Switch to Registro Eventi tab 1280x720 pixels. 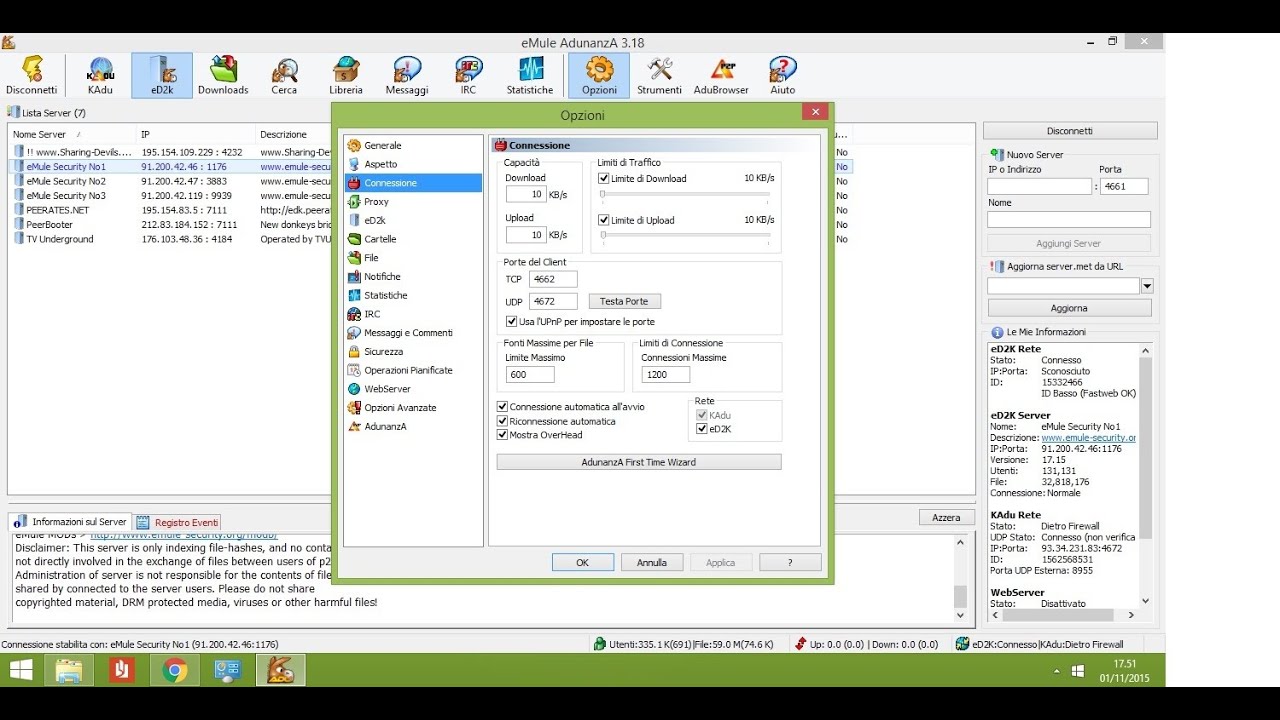(x=178, y=522)
